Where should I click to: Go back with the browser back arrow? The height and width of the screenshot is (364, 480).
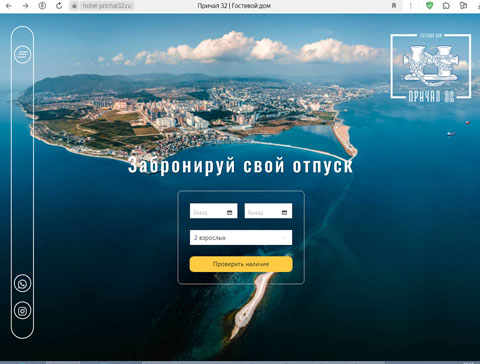click(9, 6)
